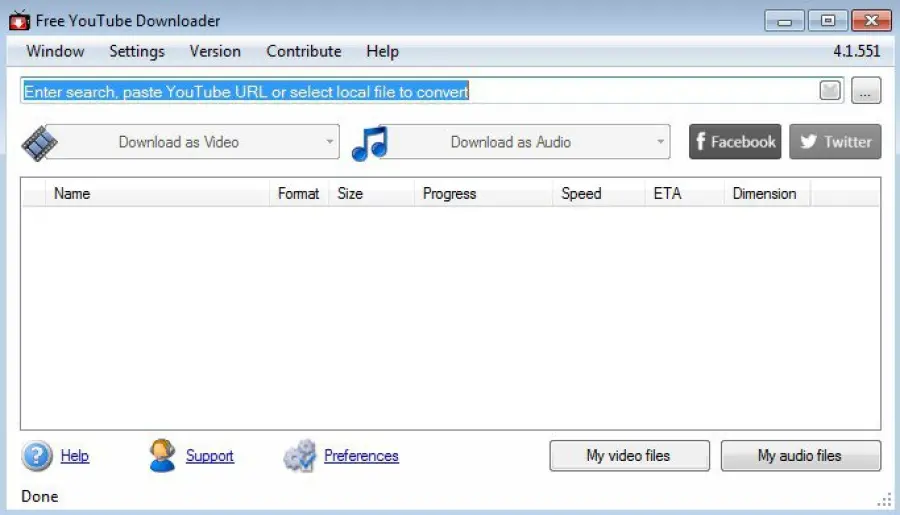Expand the Download as Video dropdown arrow
The height and width of the screenshot is (515, 900).
pos(329,141)
